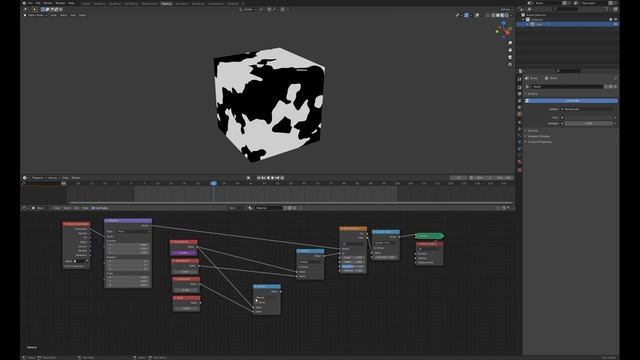Screen dimensions: 640x360
Task: Select the Cube row in outliner
Action: point(568,24)
